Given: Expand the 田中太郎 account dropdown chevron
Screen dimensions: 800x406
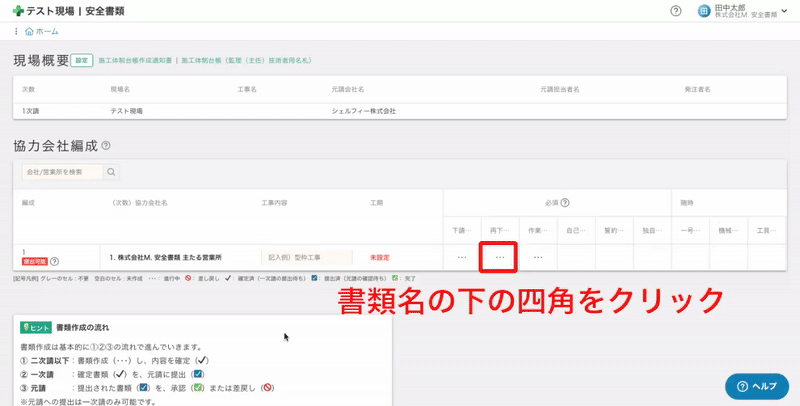Looking at the screenshot, I should 784,11.
